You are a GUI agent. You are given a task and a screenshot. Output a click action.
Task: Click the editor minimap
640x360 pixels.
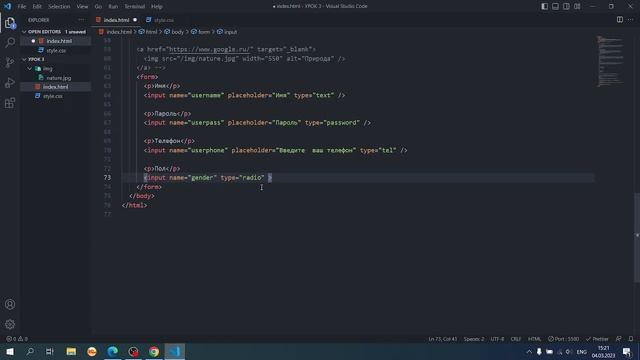point(611,61)
